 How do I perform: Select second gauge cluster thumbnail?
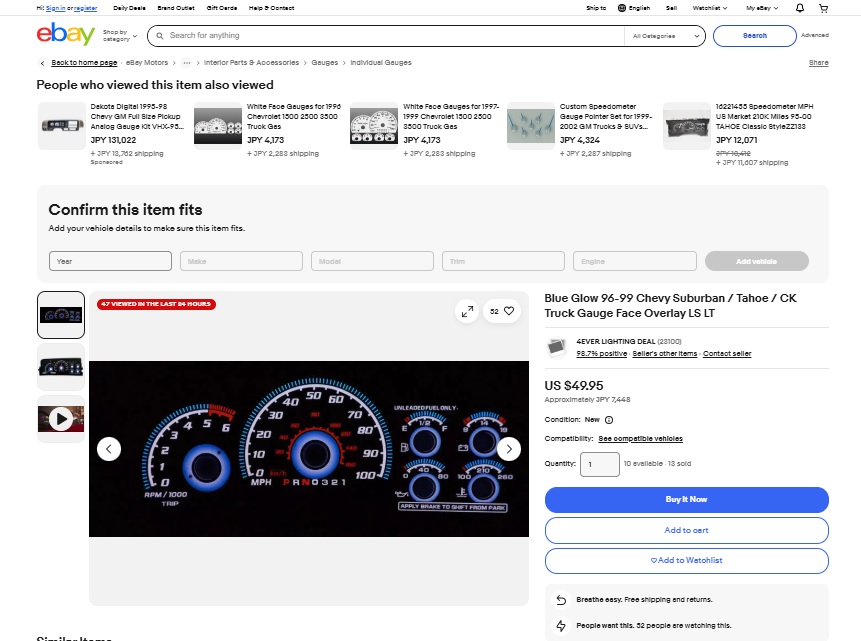click(x=61, y=367)
